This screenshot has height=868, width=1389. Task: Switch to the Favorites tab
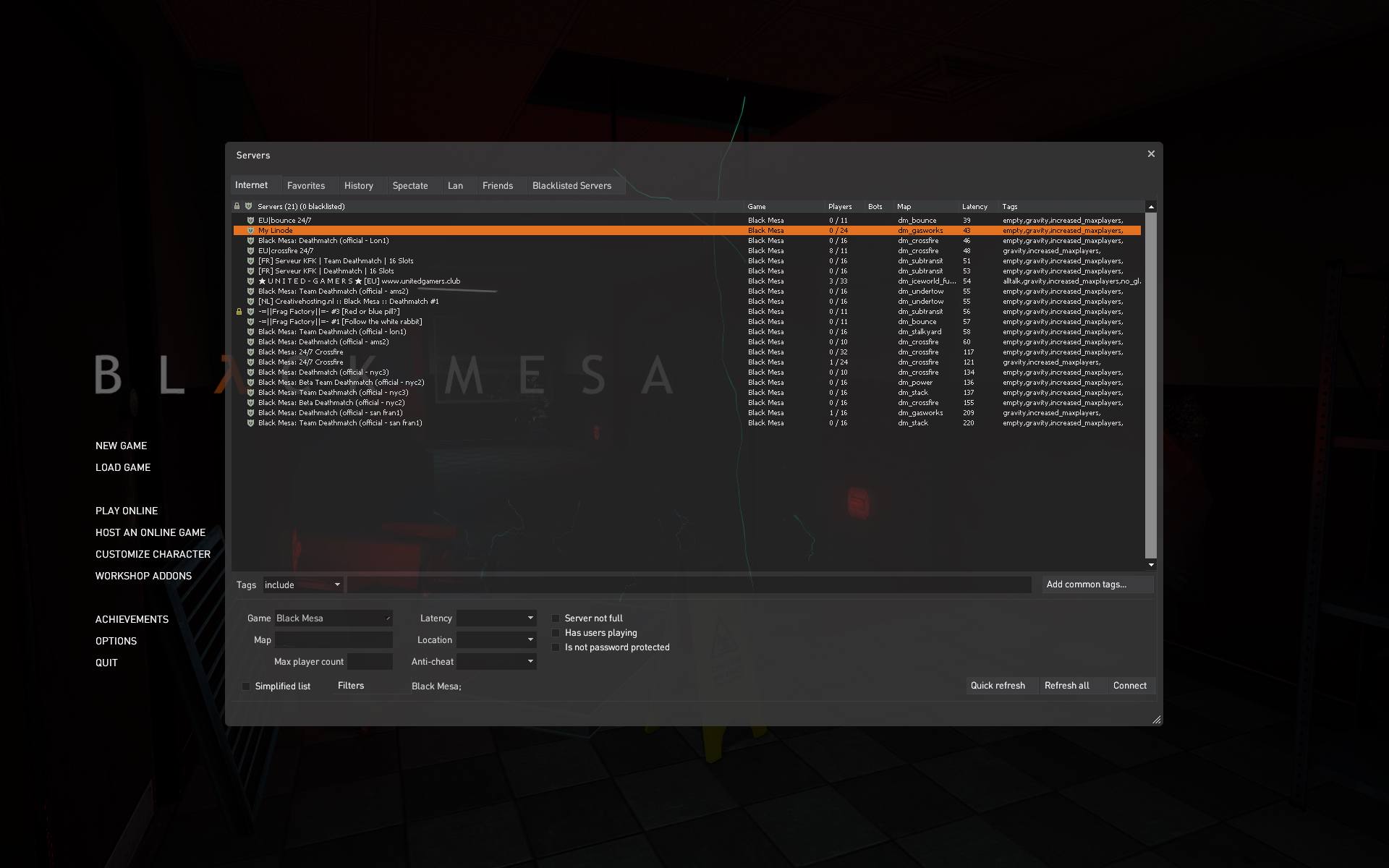pyautogui.click(x=306, y=185)
